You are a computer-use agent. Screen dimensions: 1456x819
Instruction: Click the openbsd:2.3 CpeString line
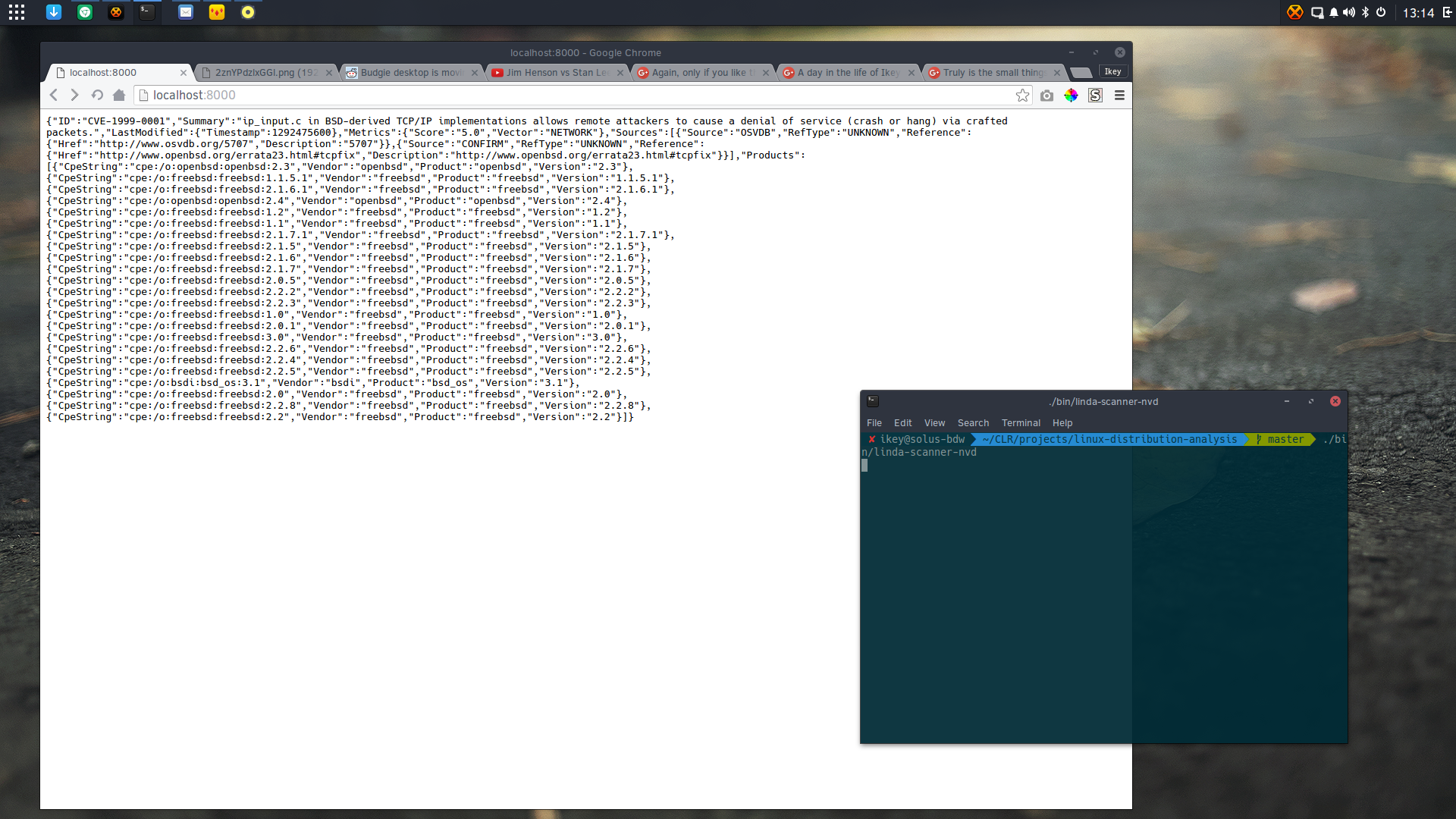tap(340, 167)
